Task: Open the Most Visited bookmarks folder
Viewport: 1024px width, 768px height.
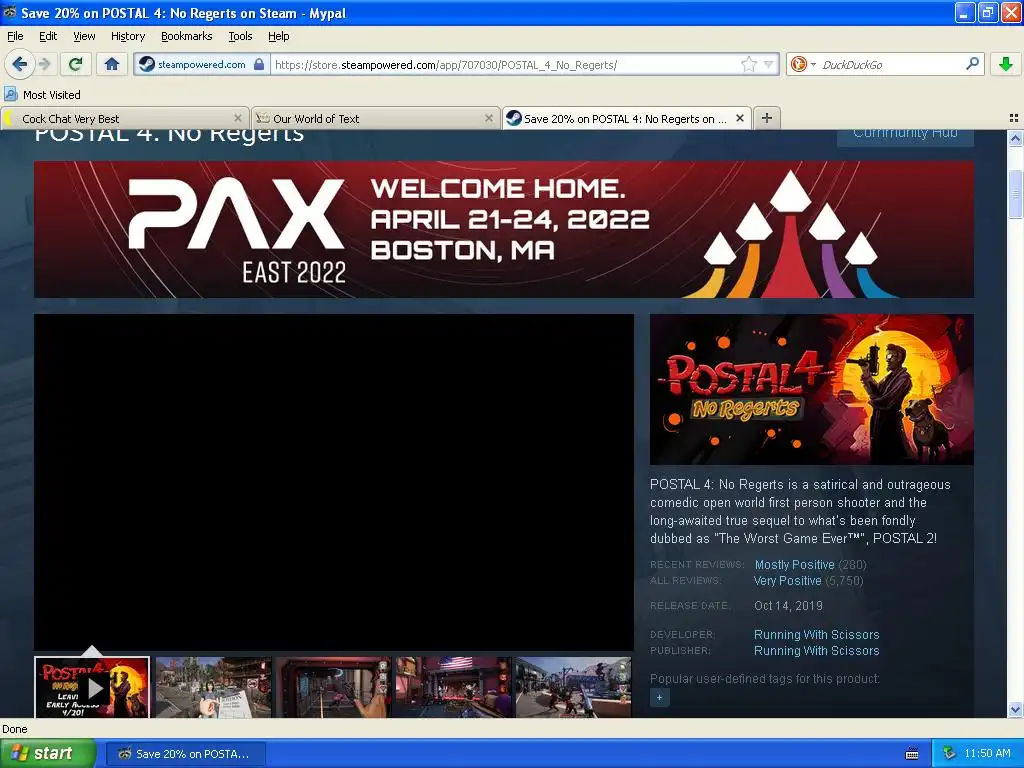Action: pos(43,95)
